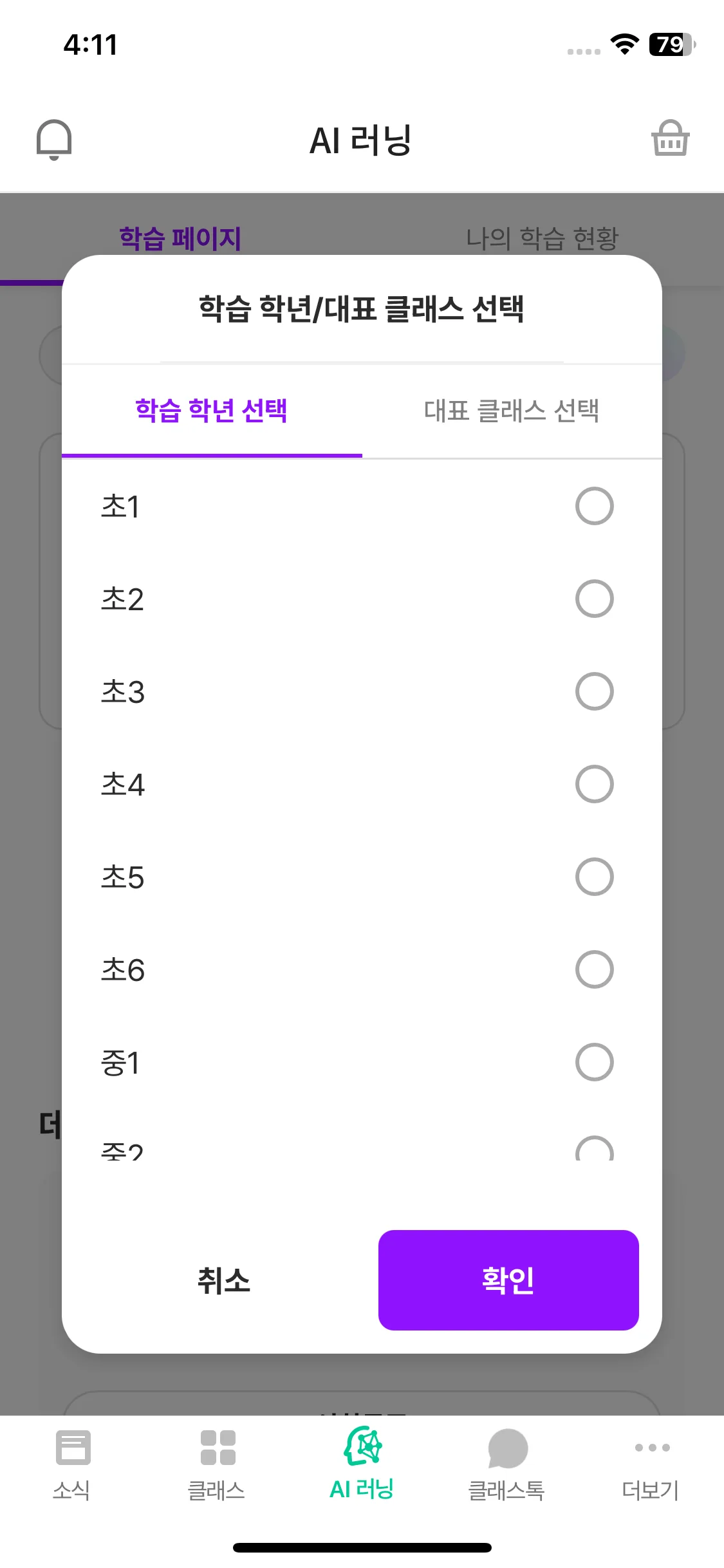Image resolution: width=724 pixels, height=1568 pixels.
Task: Switch to 대표 클래스 선택 tab
Action: [x=512, y=411]
